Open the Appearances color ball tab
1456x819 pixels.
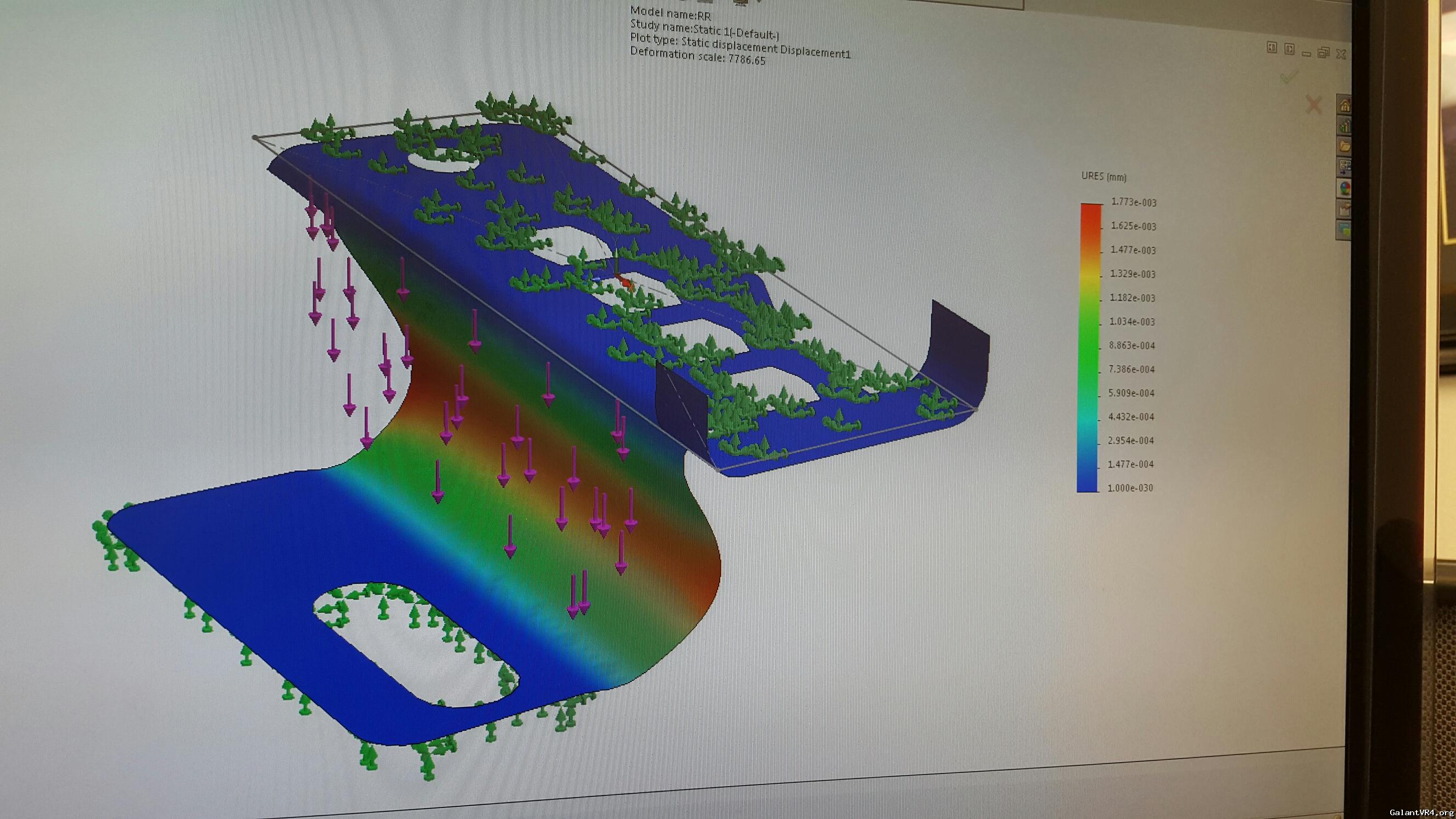1345,187
